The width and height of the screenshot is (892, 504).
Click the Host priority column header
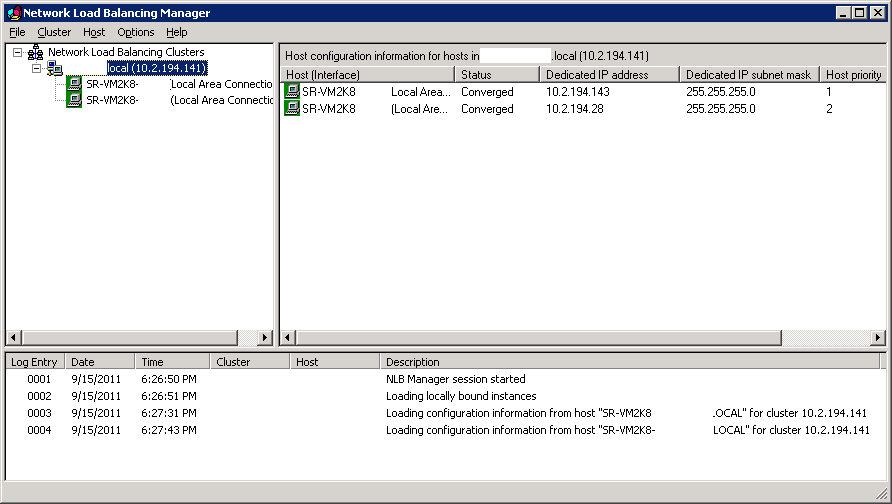[x=852, y=75]
